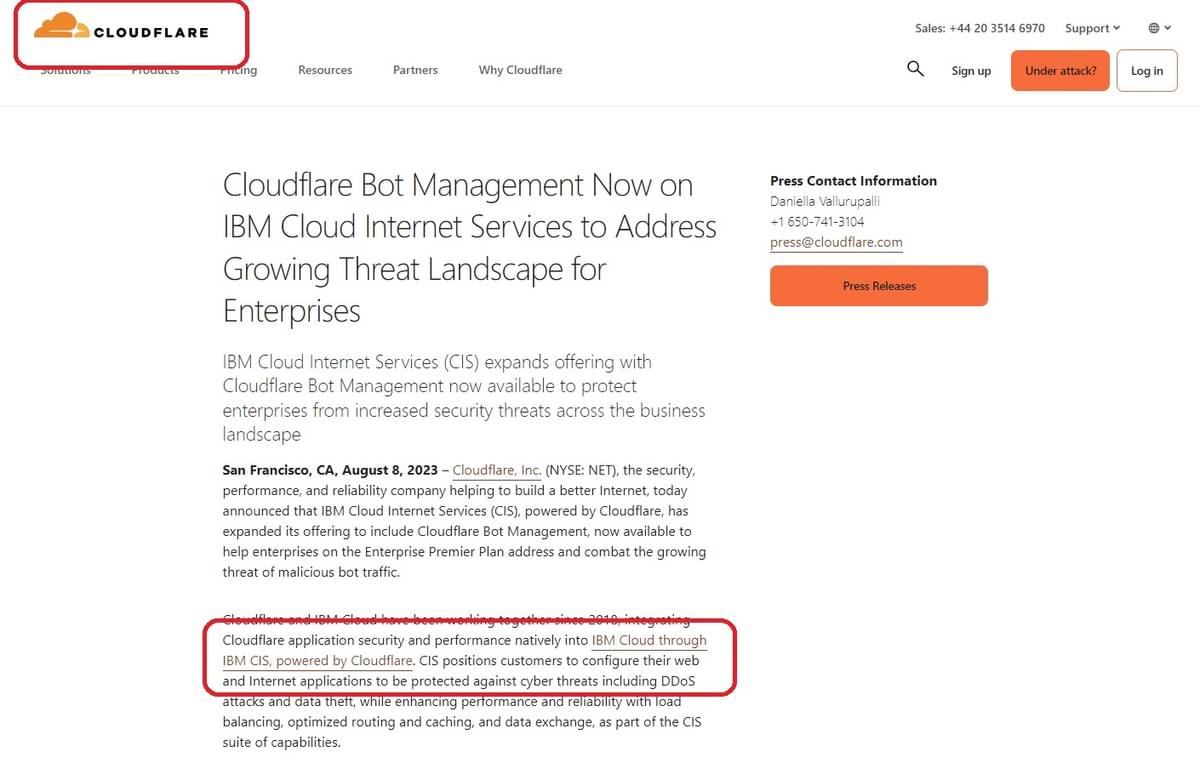The height and width of the screenshot is (780, 1200).
Task: Click the Press Contact Information heading
Action: tap(853, 181)
